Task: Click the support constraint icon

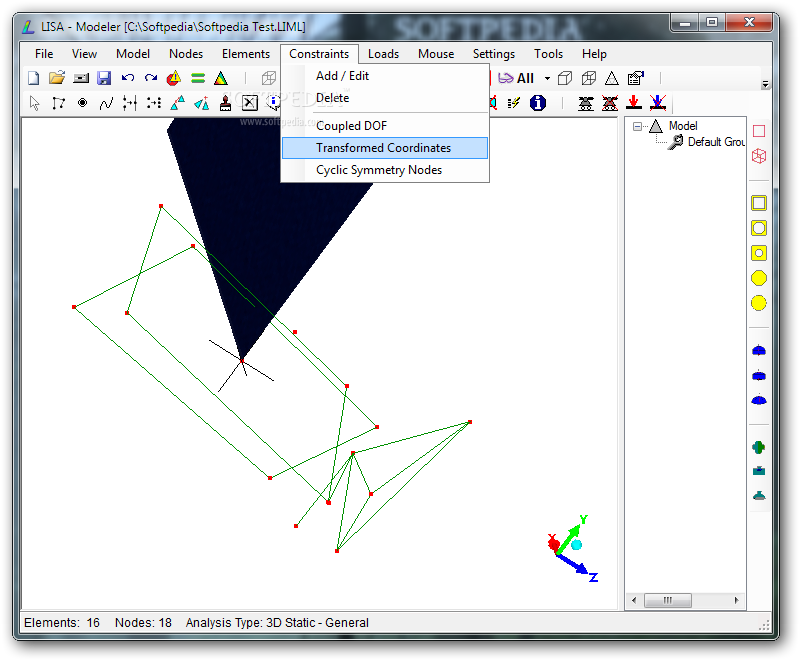Action: (x=586, y=103)
